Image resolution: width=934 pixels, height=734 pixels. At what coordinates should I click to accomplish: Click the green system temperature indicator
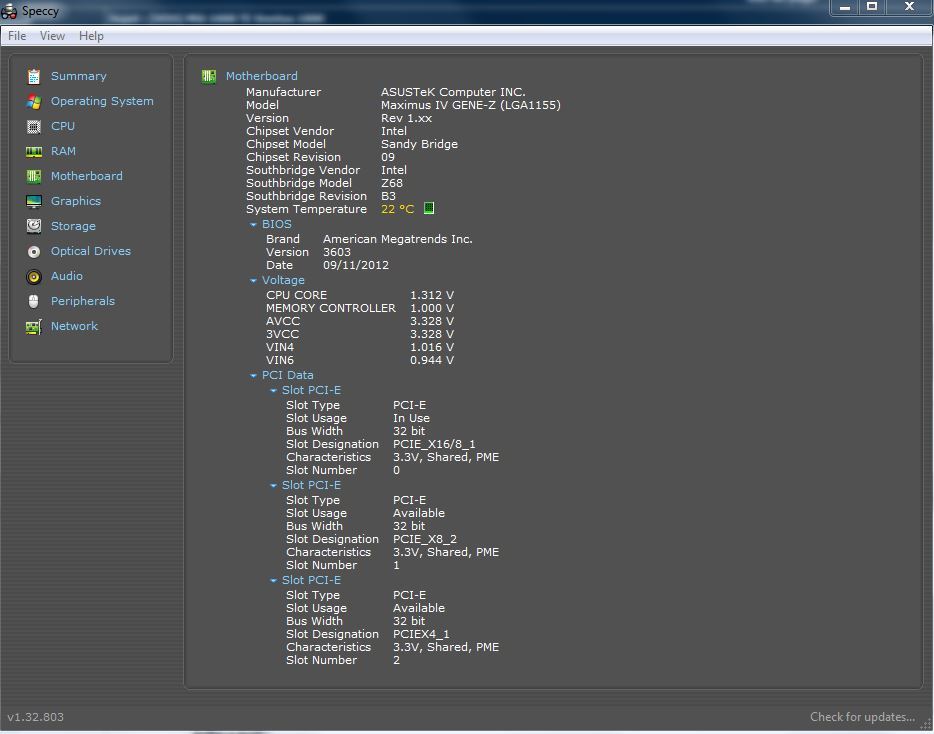429,209
